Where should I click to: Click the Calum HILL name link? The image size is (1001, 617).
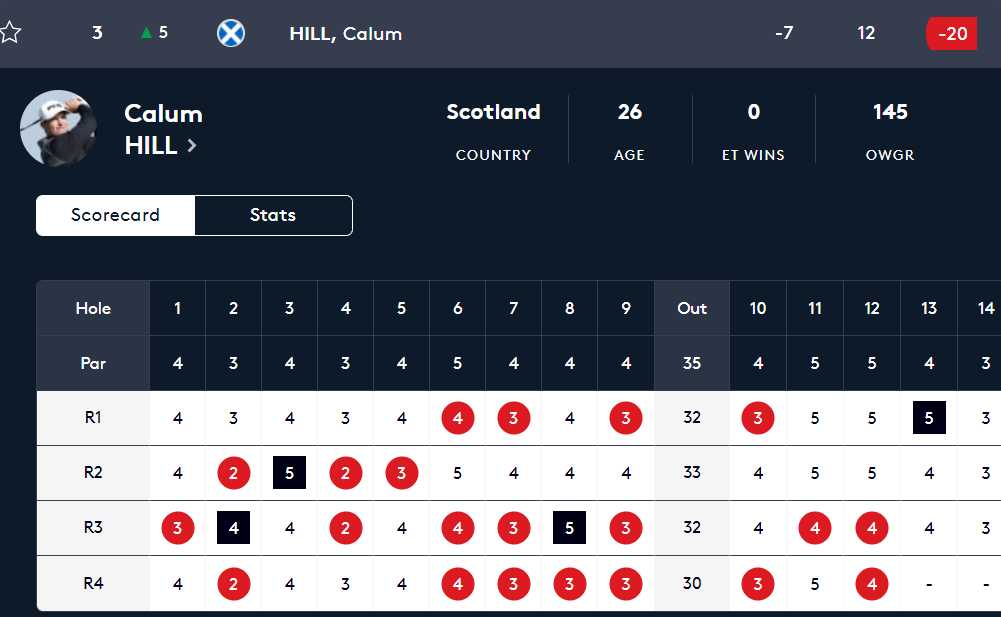[163, 129]
